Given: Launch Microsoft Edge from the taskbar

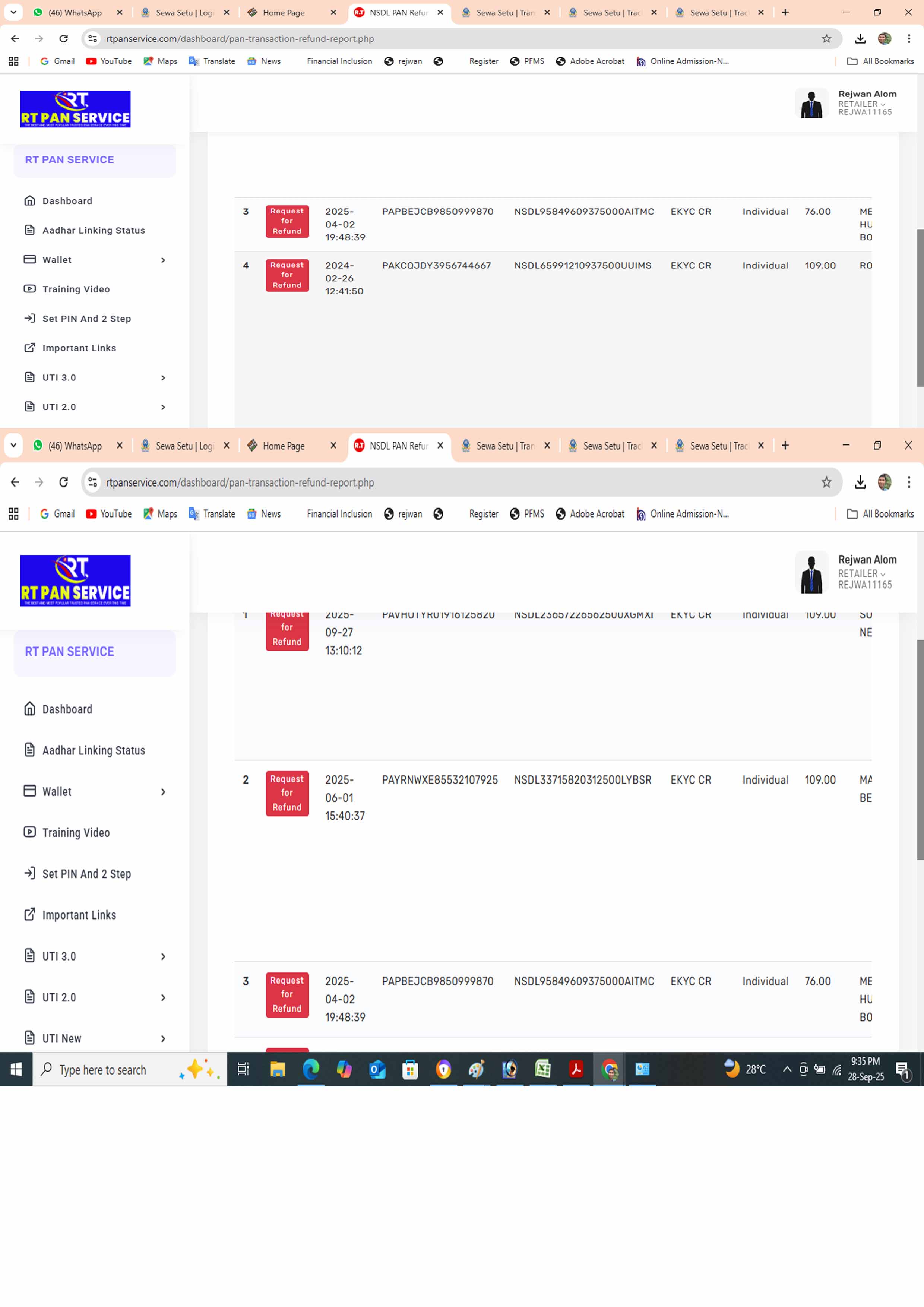Looking at the screenshot, I should [311, 1070].
